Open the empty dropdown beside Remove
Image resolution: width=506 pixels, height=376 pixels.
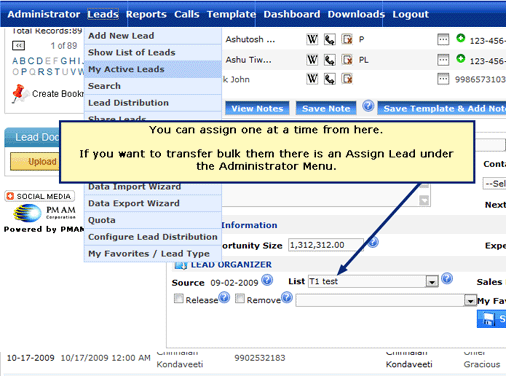386,300
